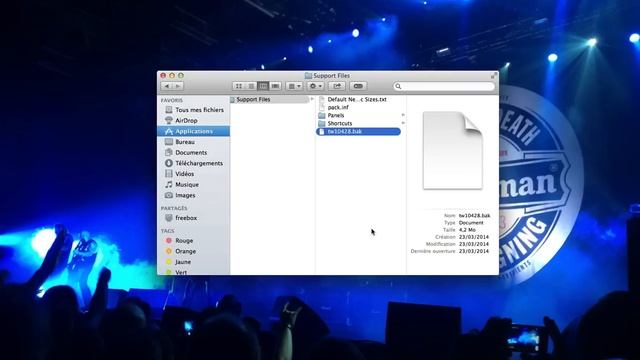Click the 4,2 Mo size value

tap(467, 230)
